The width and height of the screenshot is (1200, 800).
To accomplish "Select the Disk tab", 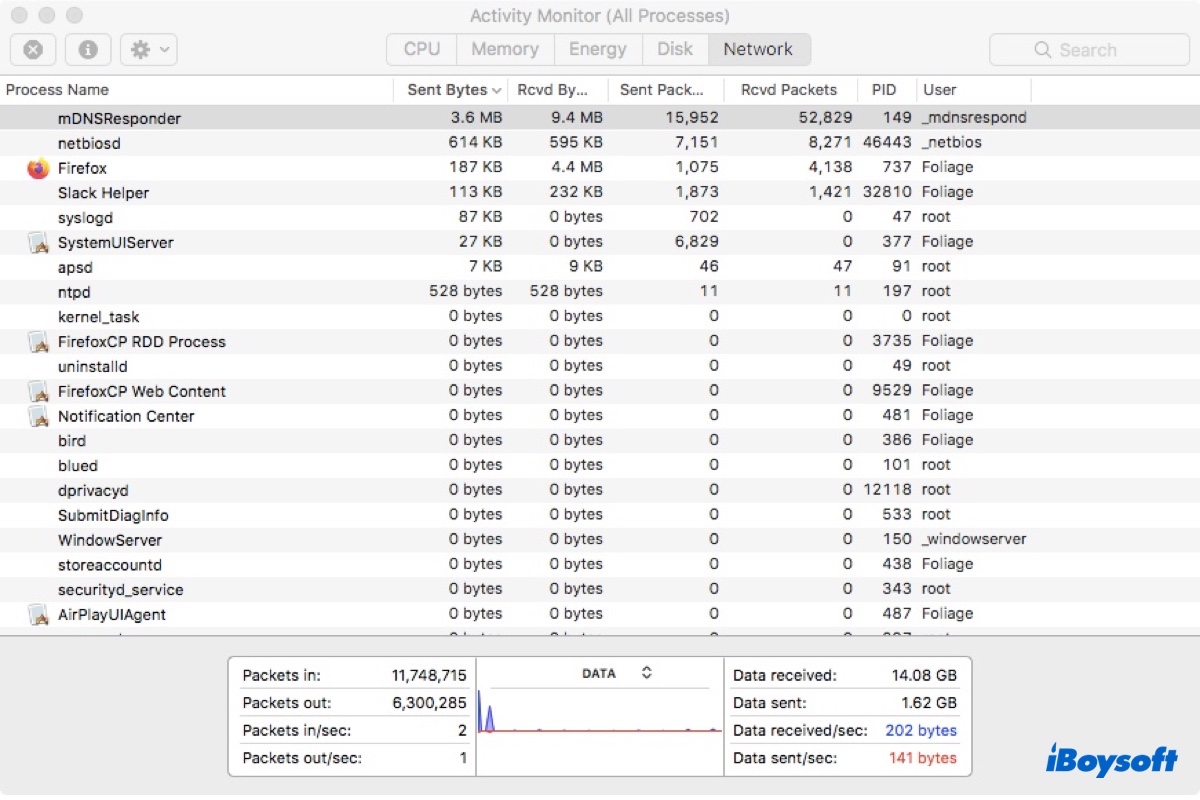I will click(675, 49).
